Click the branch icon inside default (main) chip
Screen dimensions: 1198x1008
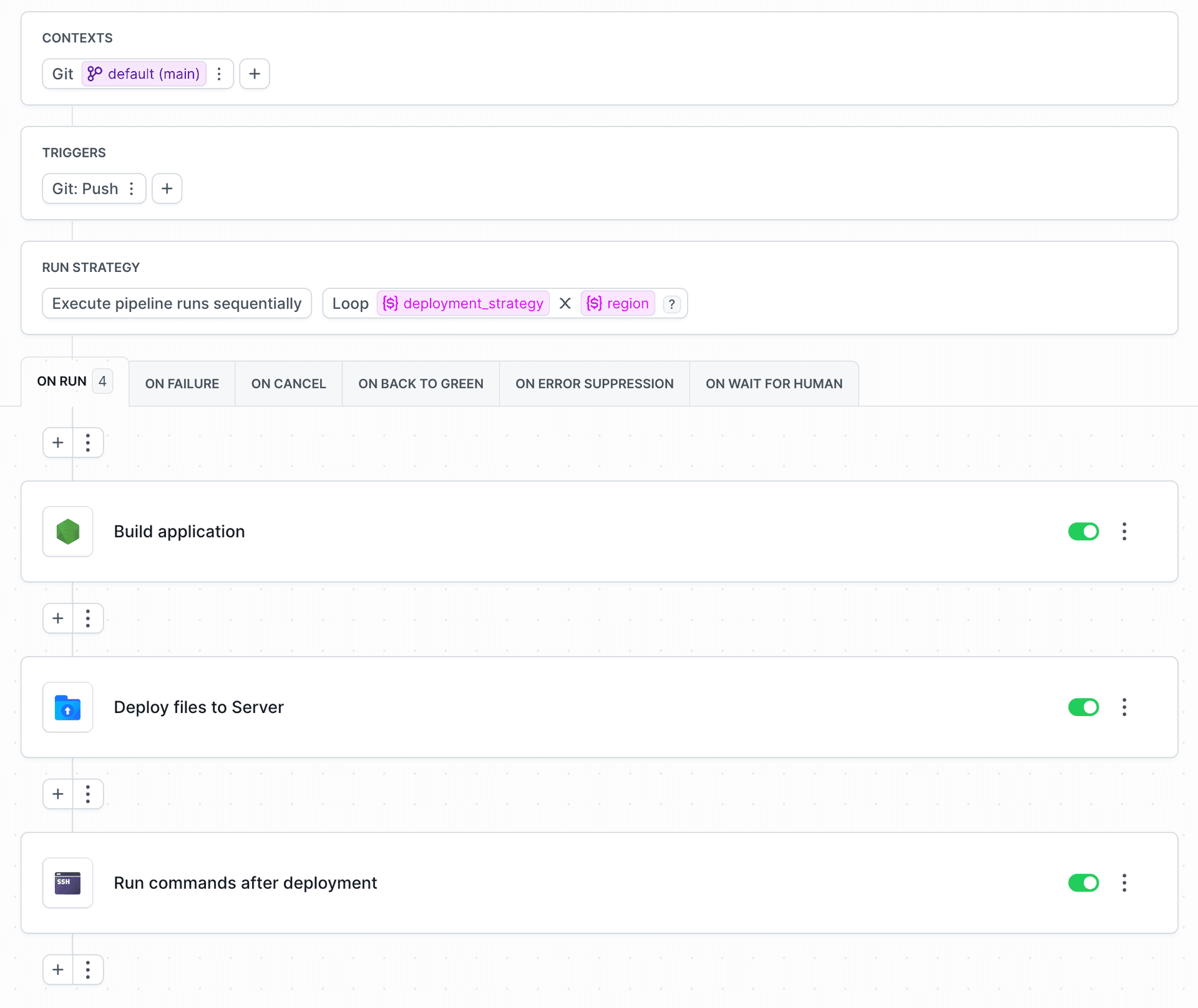(95, 74)
